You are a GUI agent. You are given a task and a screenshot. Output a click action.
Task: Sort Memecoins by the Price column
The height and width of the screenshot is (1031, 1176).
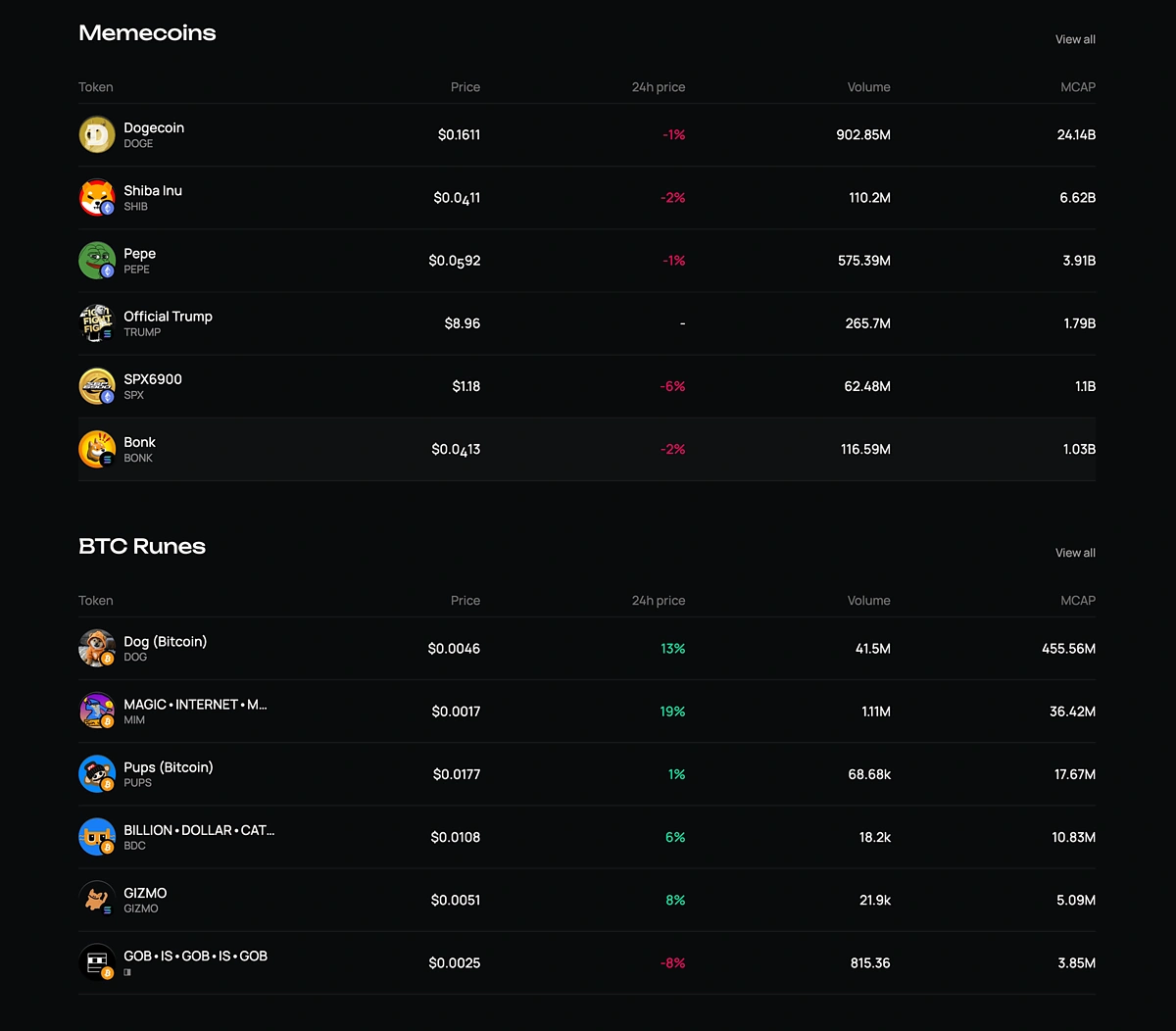click(465, 86)
